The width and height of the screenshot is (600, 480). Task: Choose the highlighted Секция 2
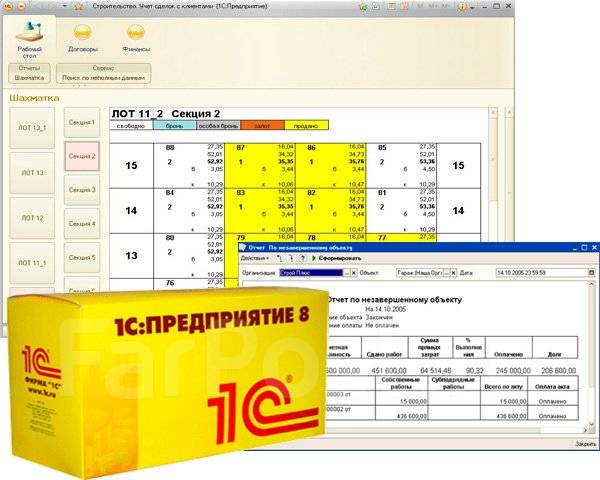(82, 156)
